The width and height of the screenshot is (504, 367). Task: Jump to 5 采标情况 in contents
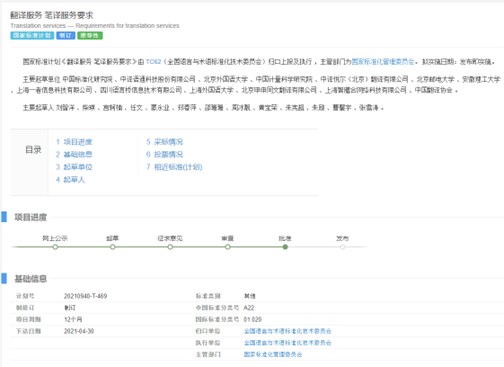[165, 142]
